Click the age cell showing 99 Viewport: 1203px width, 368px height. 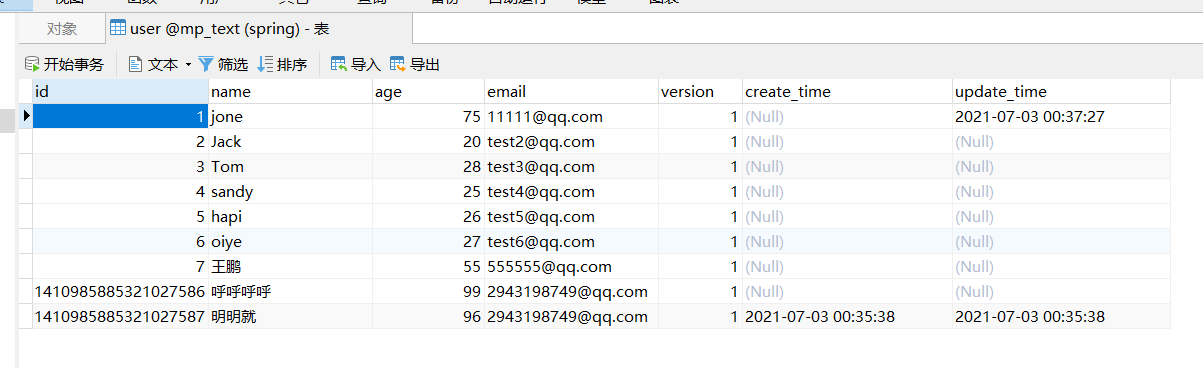click(428, 291)
